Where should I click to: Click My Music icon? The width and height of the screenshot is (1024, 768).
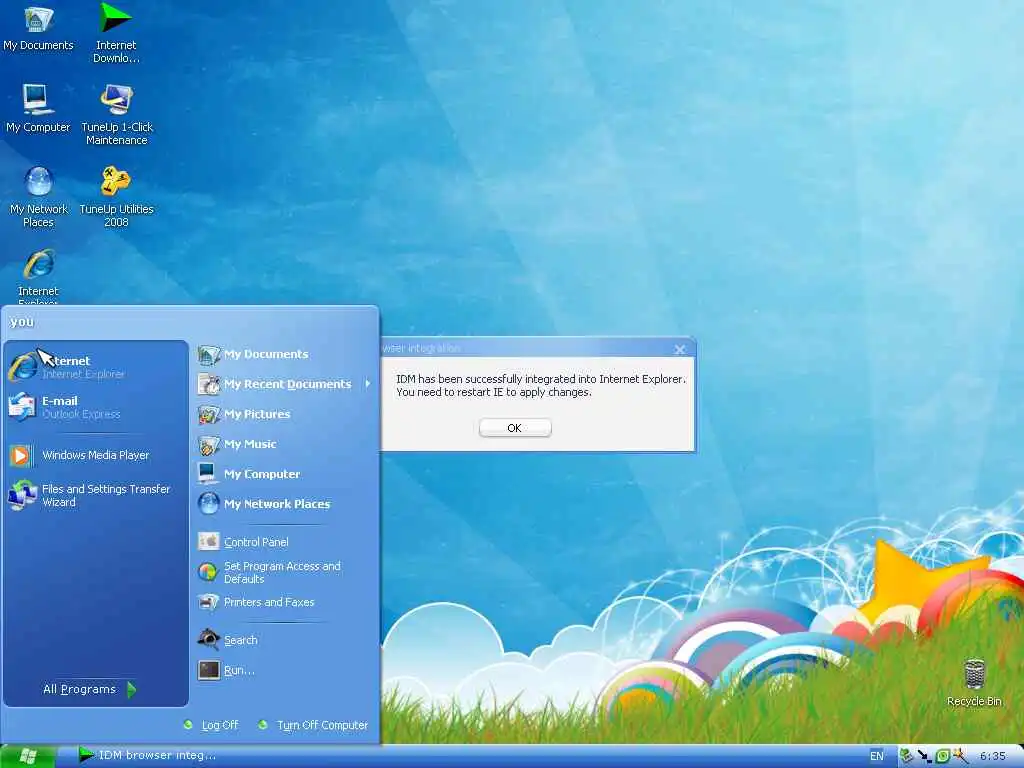pos(208,445)
